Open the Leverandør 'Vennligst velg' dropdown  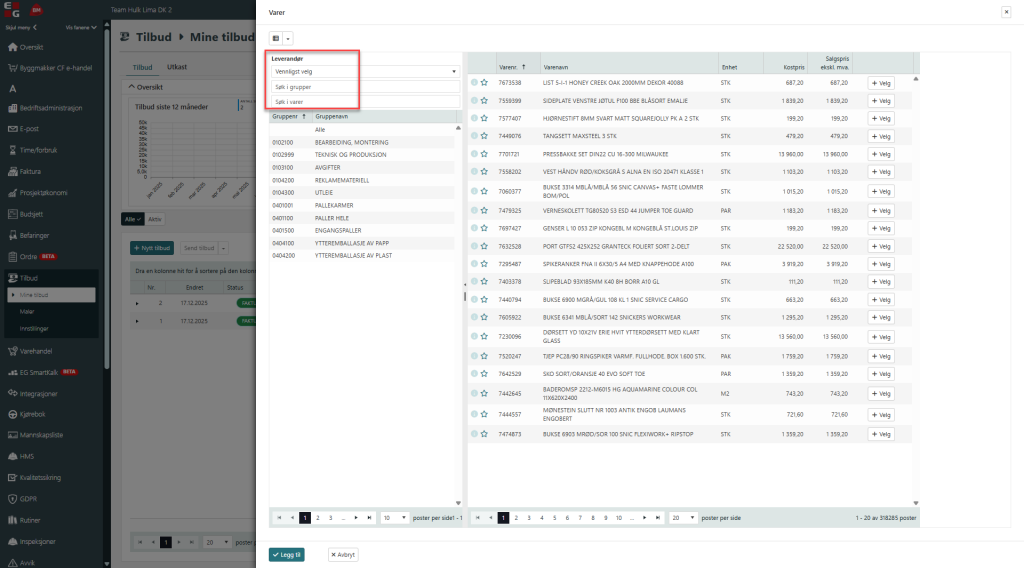(364, 72)
